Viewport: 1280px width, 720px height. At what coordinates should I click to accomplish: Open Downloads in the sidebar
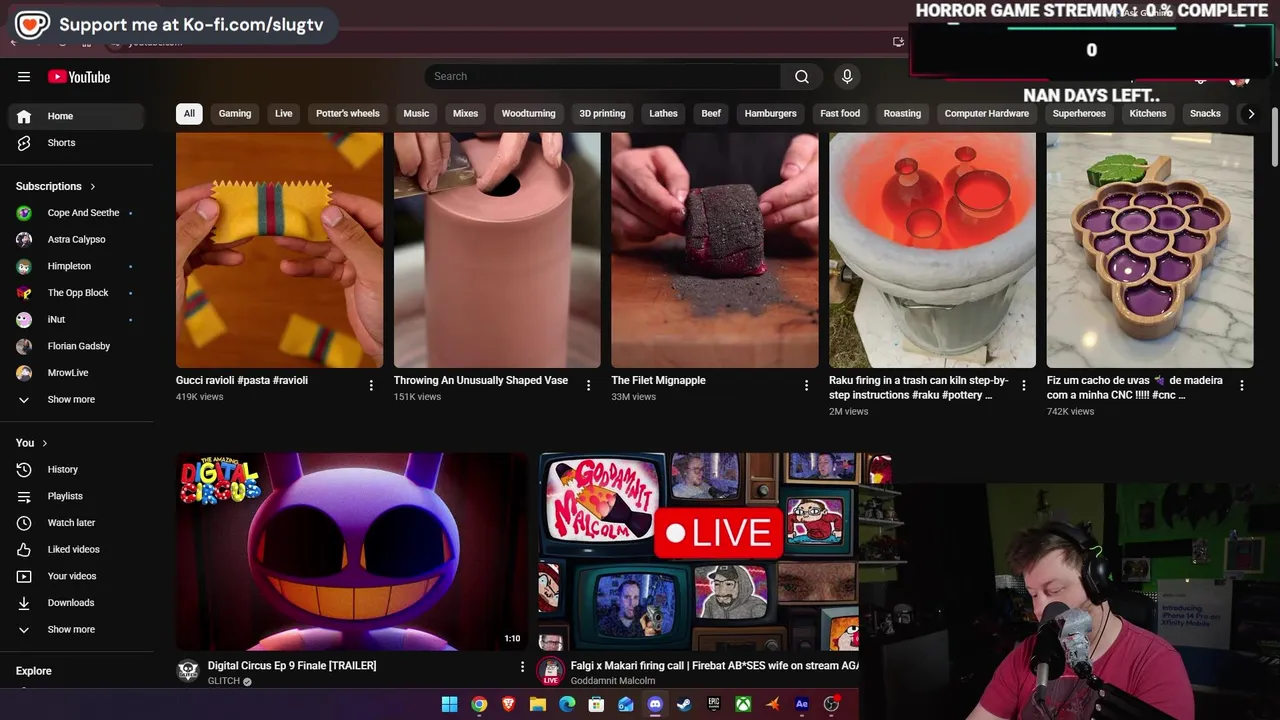coord(76,603)
